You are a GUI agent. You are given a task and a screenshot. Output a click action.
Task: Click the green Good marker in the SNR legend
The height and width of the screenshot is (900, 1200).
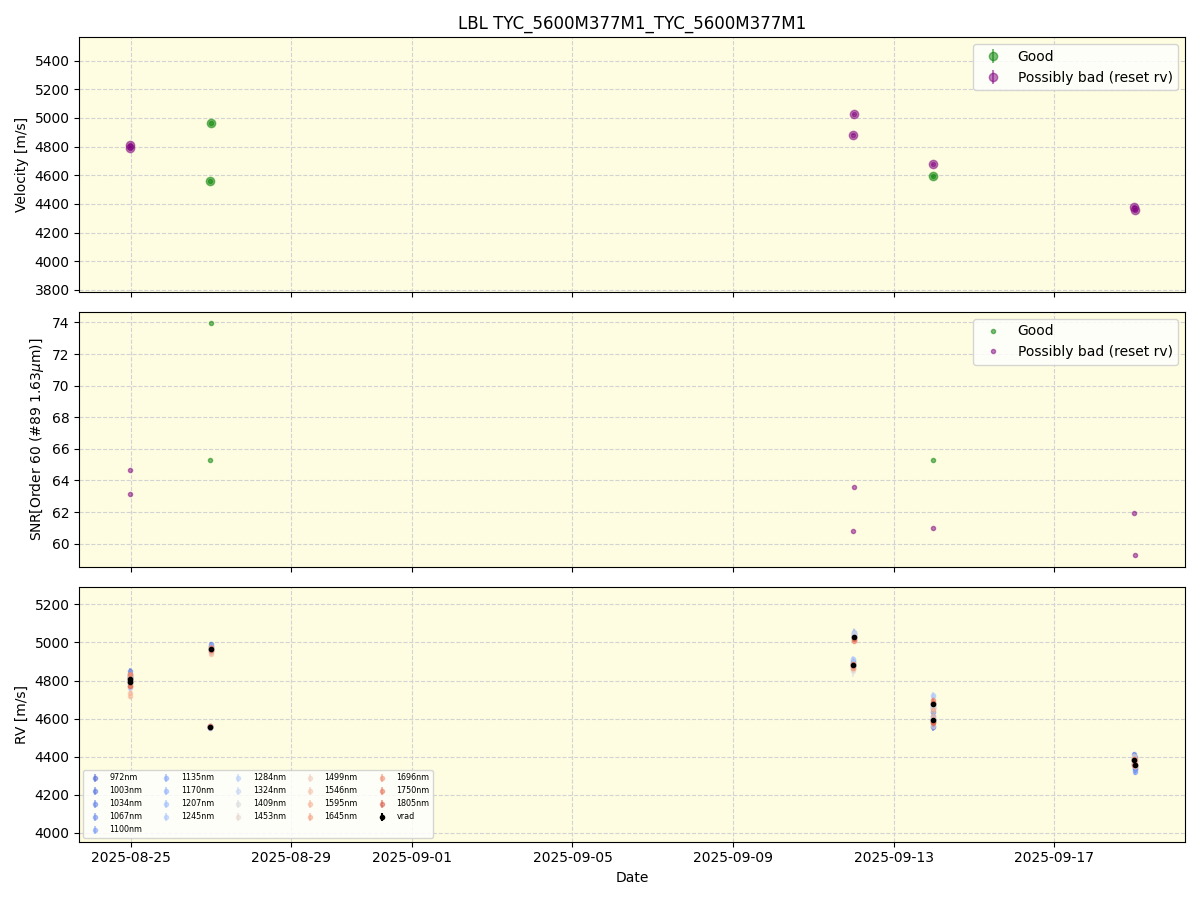pyautogui.click(x=993, y=331)
